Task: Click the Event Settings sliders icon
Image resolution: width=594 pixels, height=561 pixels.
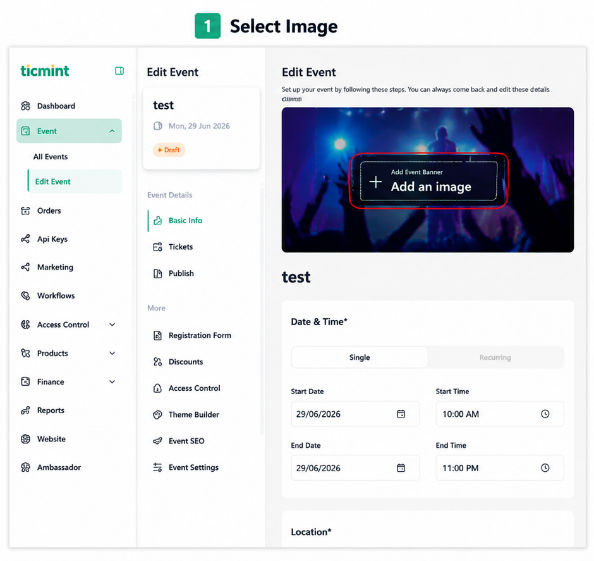Action: pos(158,467)
